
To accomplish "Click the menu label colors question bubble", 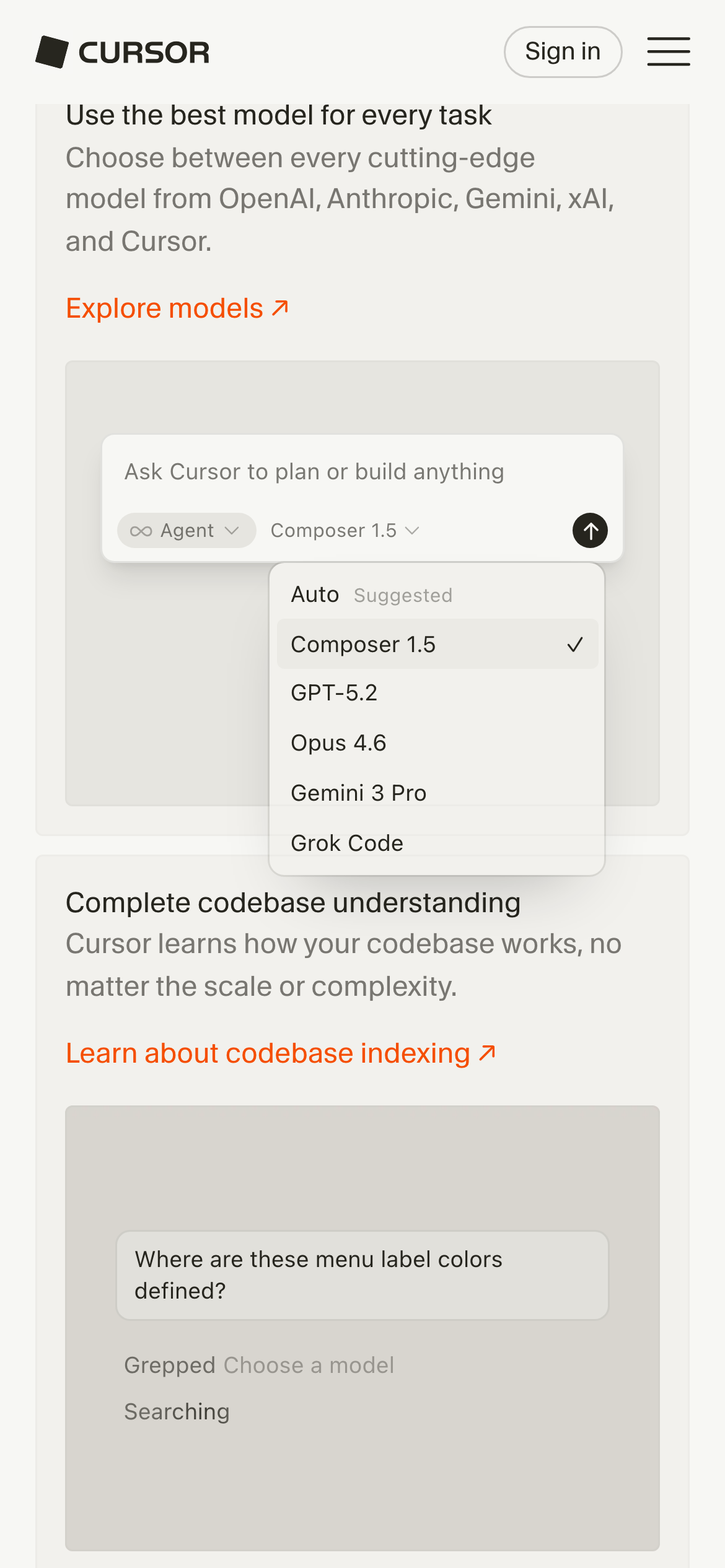I will point(362,1275).
